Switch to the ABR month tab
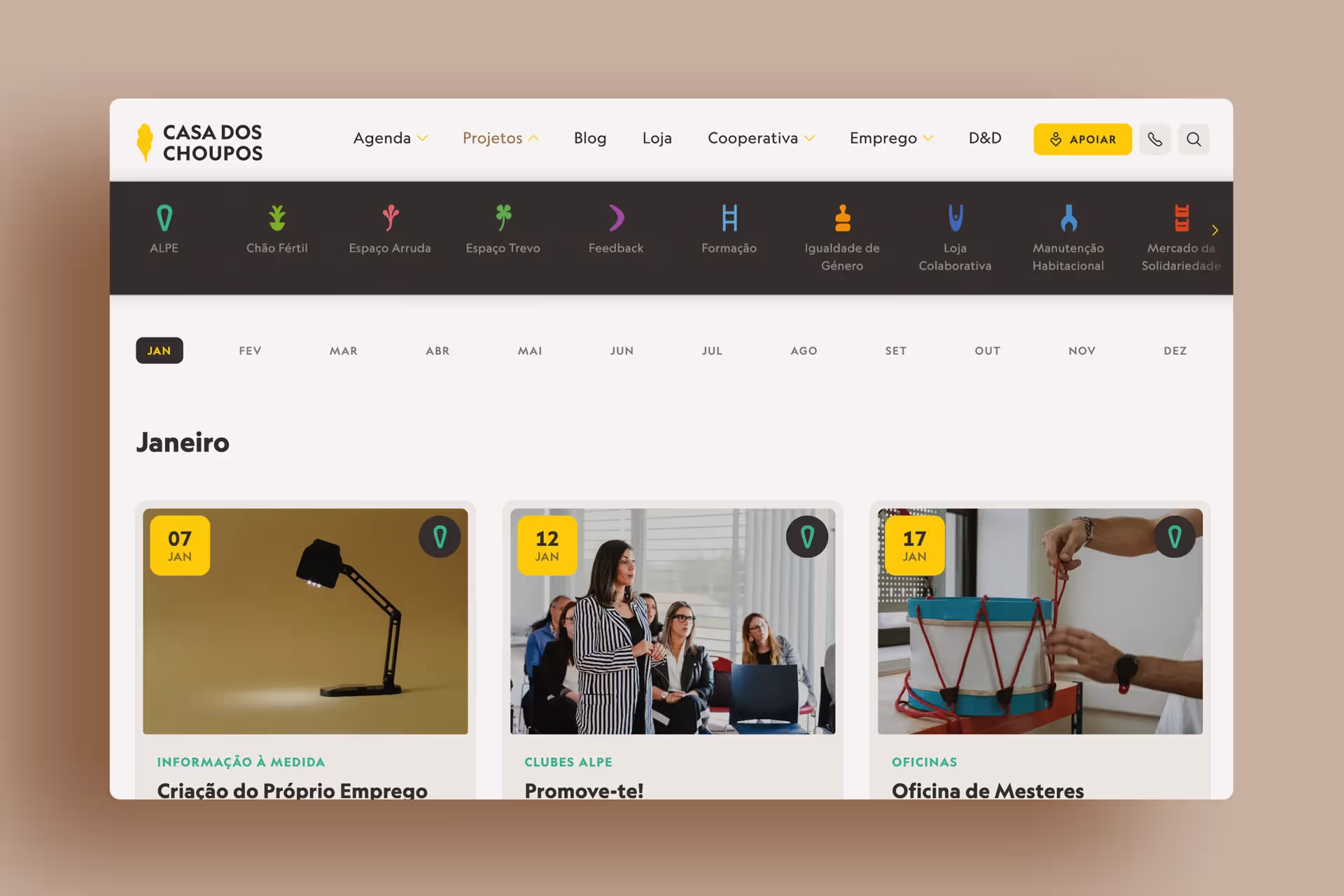This screenshot has width=1344, height=896. pyautogui.click(x=437, y=351)
